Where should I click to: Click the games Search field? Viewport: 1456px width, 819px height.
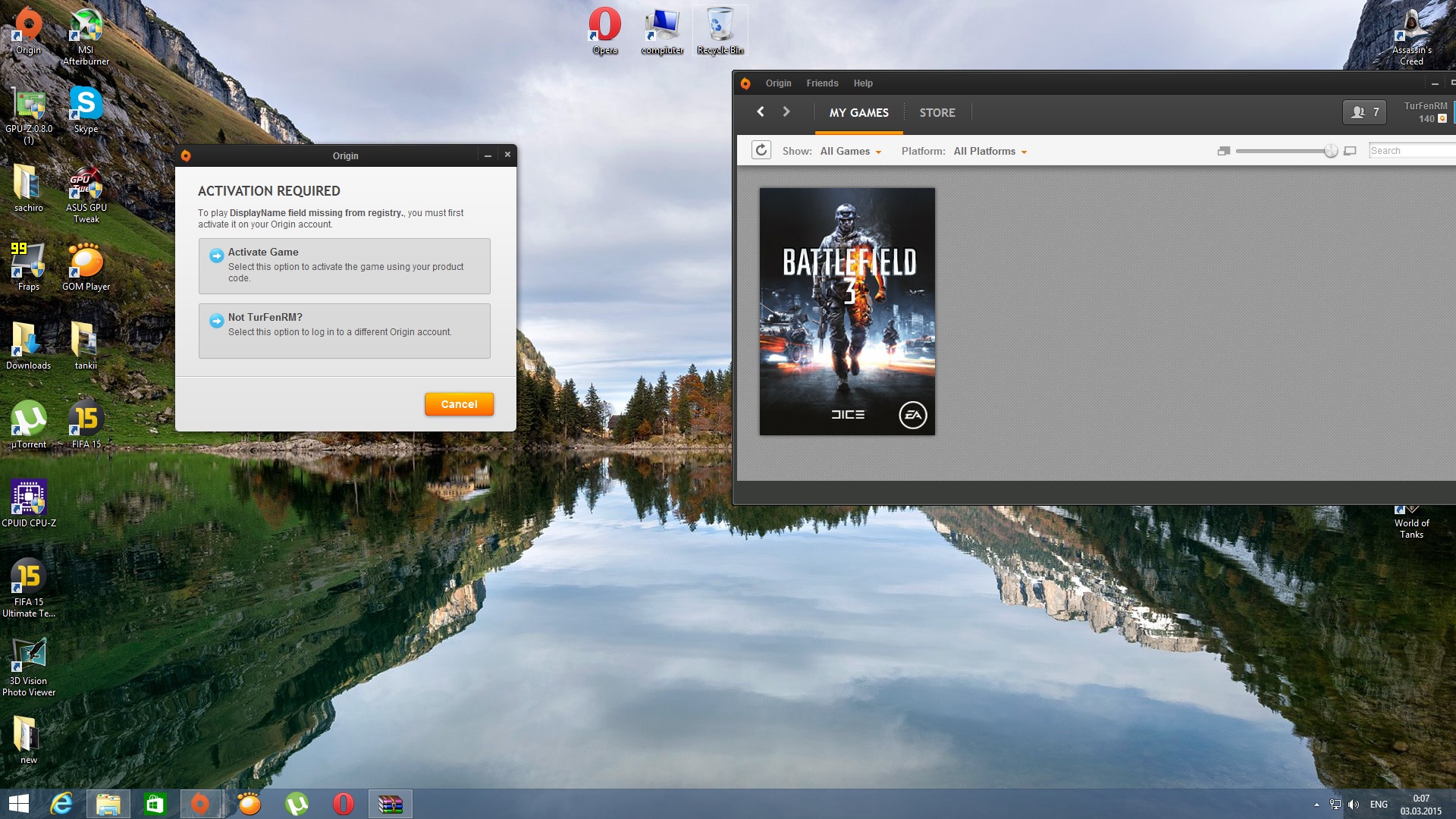(1410, 151)
